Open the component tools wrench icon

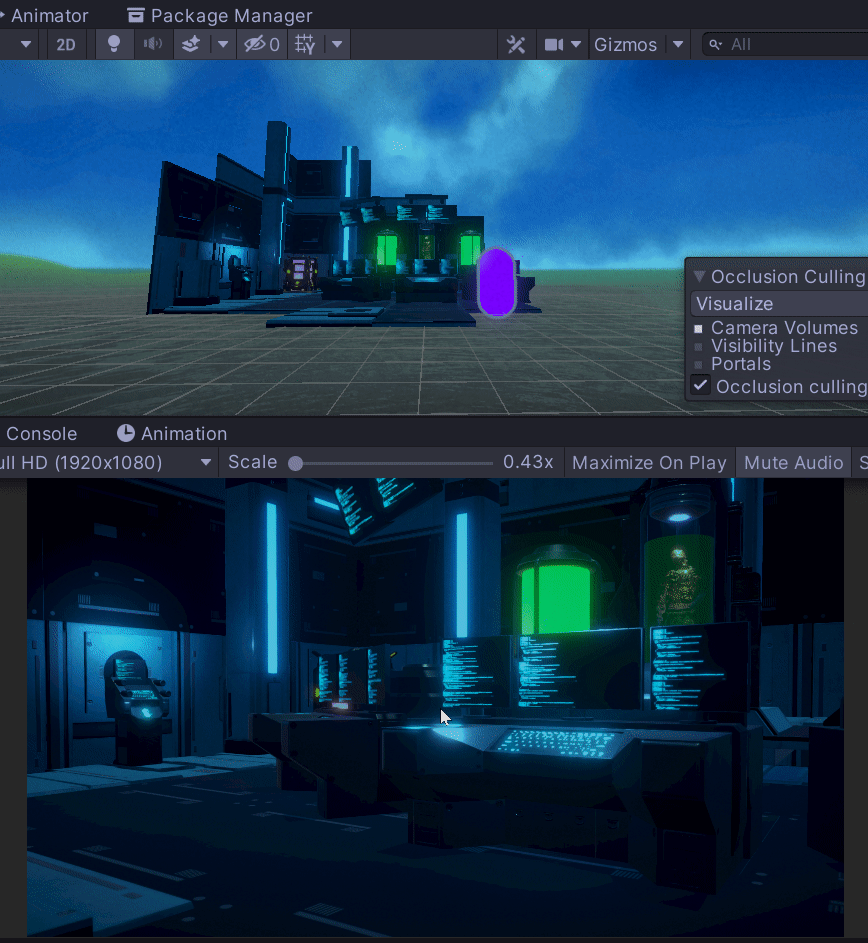[x=516, y=44]
